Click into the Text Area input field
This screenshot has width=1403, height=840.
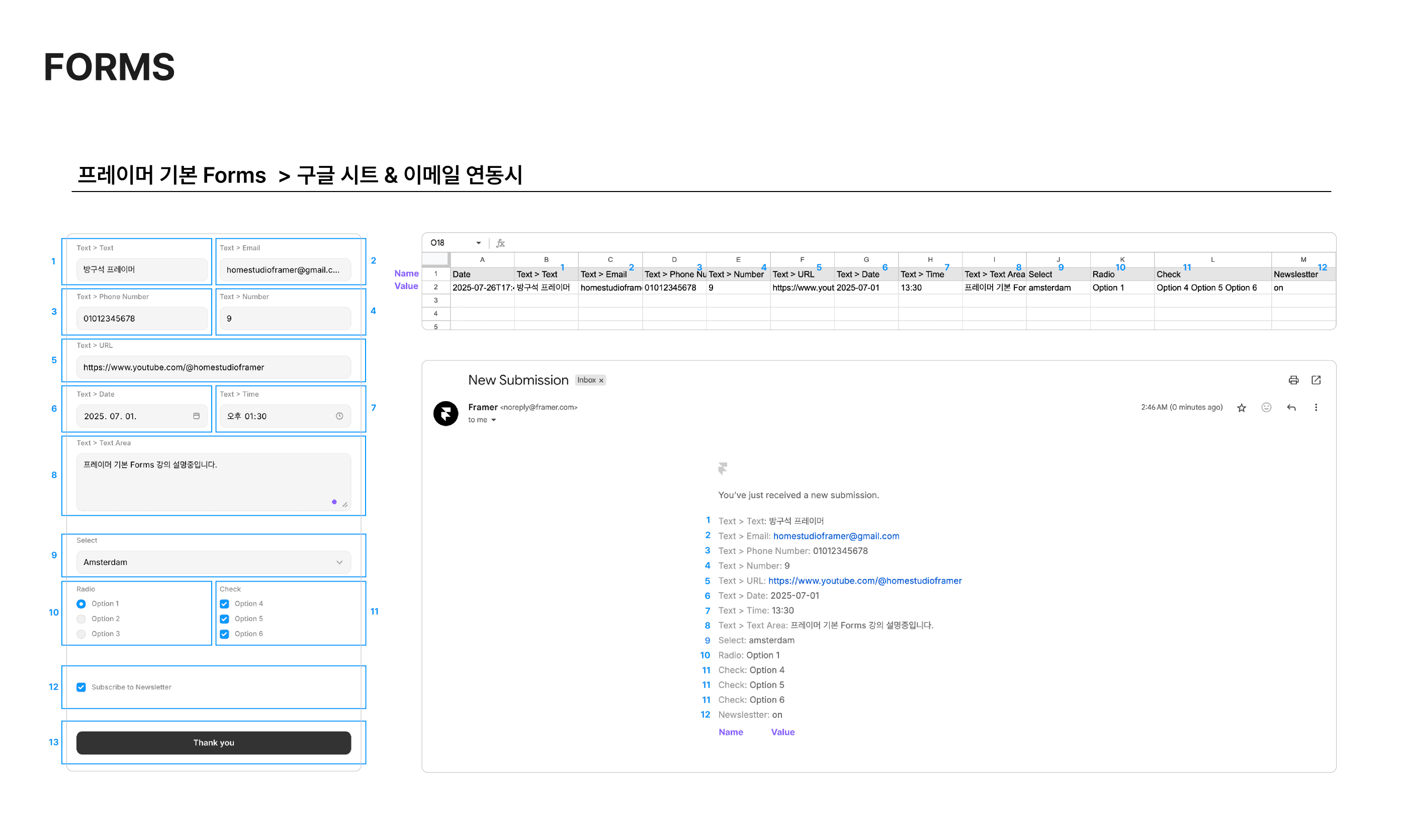pos(213,481)
